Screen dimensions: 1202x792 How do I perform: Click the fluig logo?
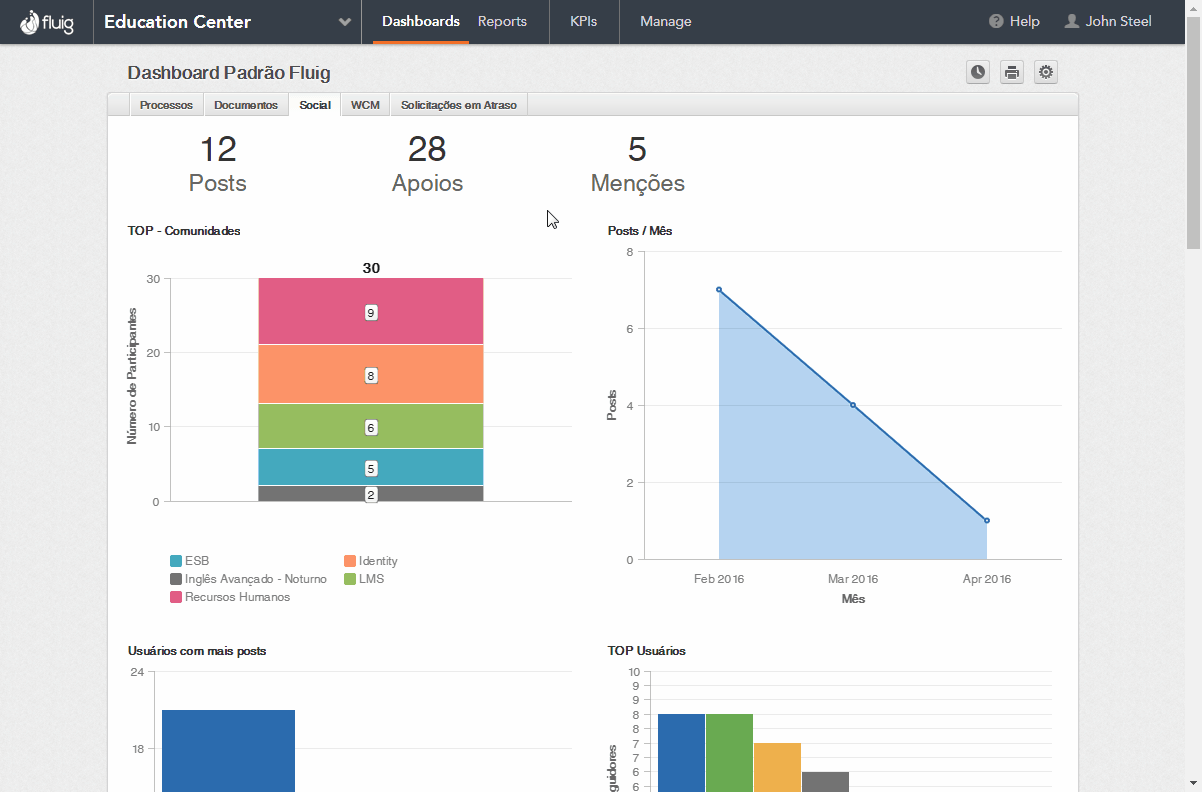47,21
